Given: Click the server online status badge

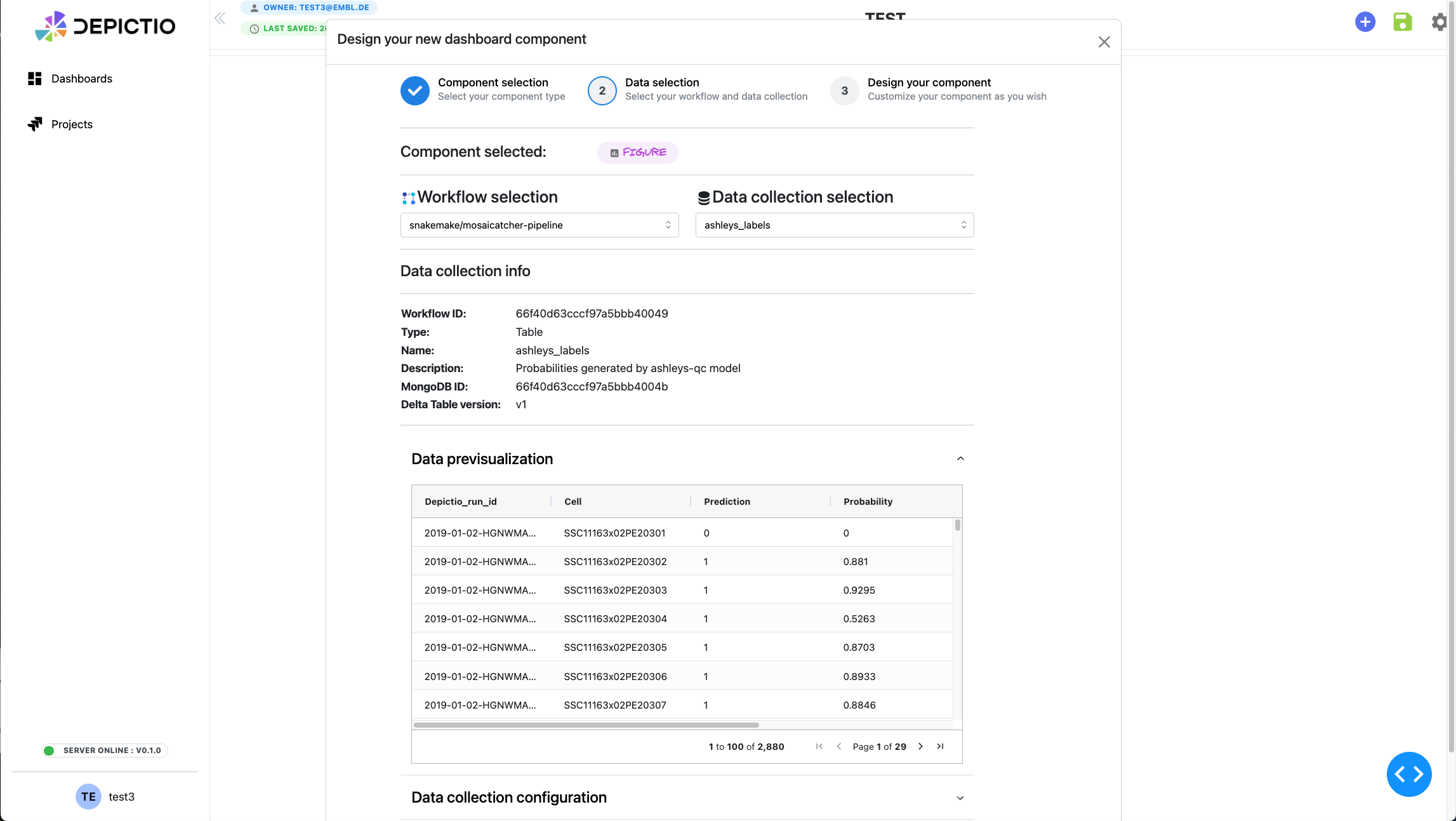Looking at the screenshot, I should 105,751.
